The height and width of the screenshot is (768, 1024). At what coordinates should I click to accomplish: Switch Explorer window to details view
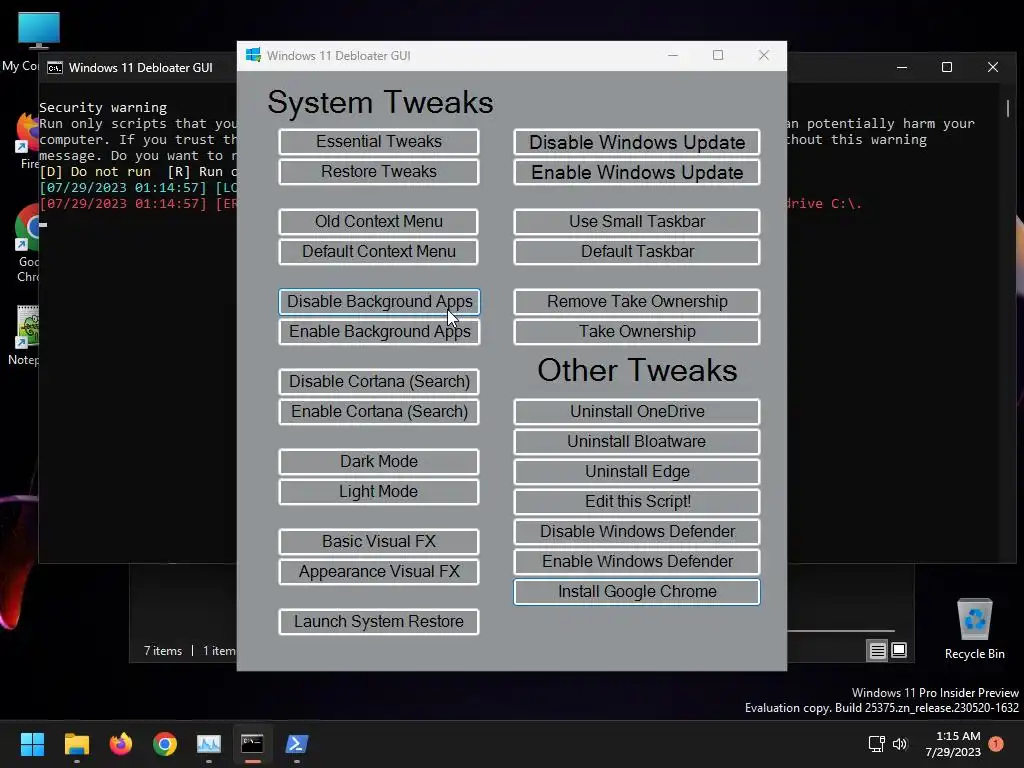(x=877, y=650)
